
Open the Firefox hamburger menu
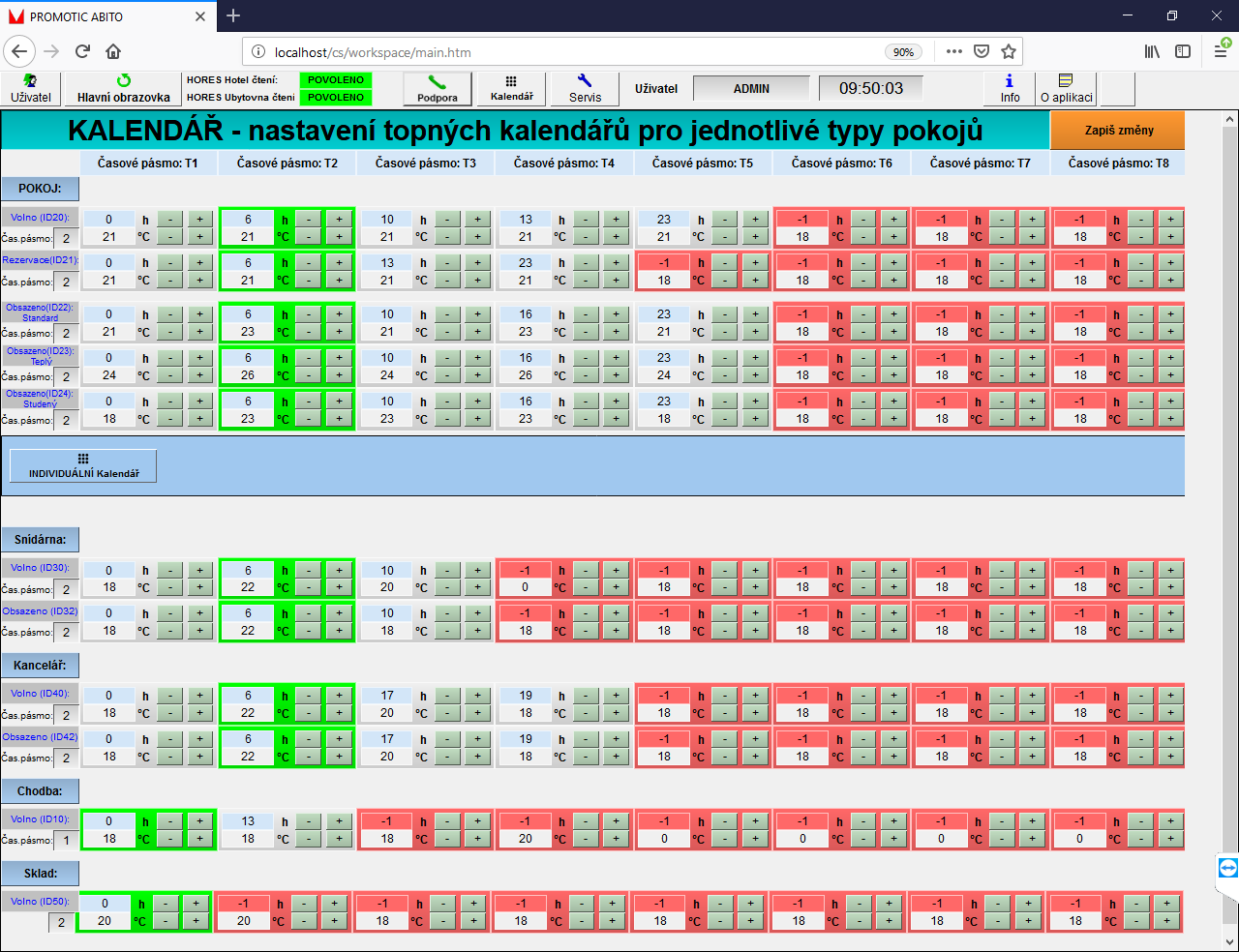tap(1221, 51)
